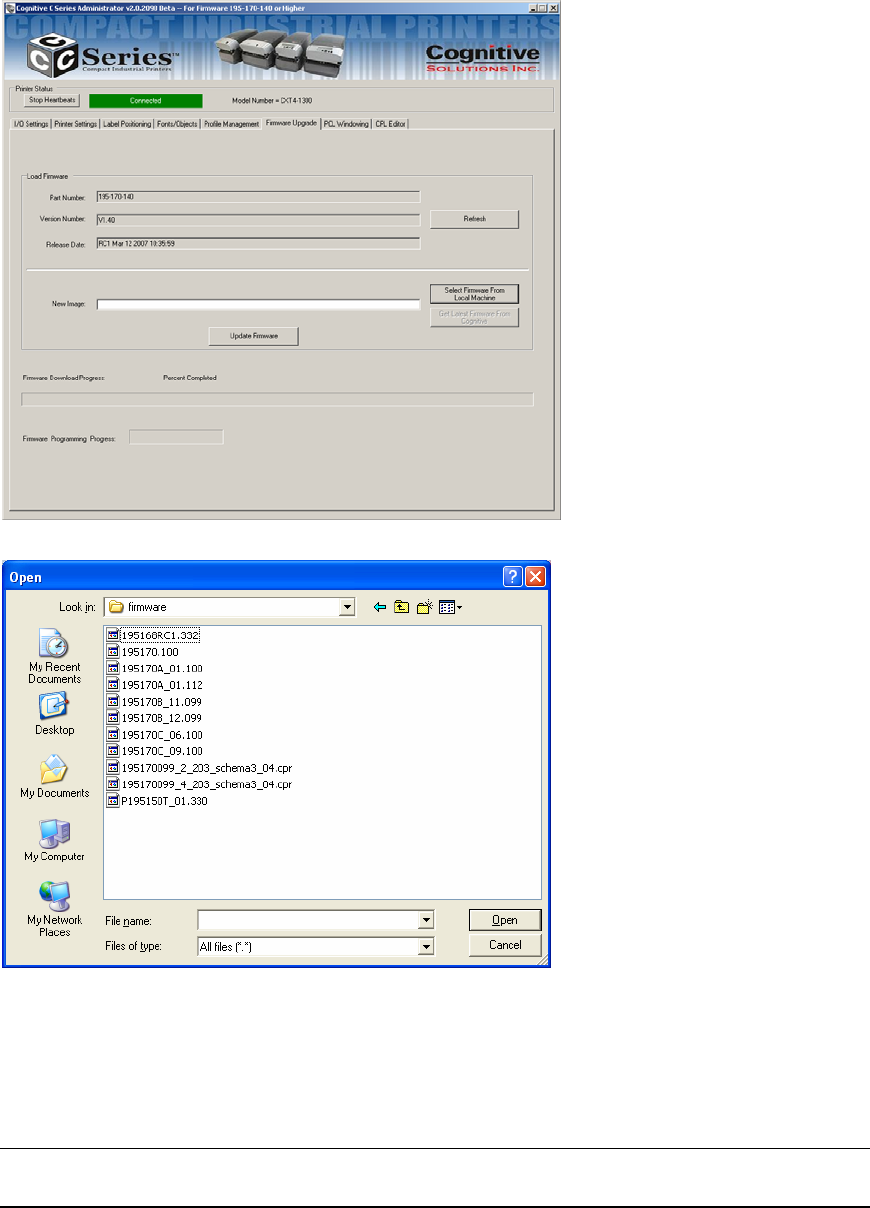Select the Firmware Upgrade tab
This screenshot has height=1208, width=870.
tap(292, 123)
